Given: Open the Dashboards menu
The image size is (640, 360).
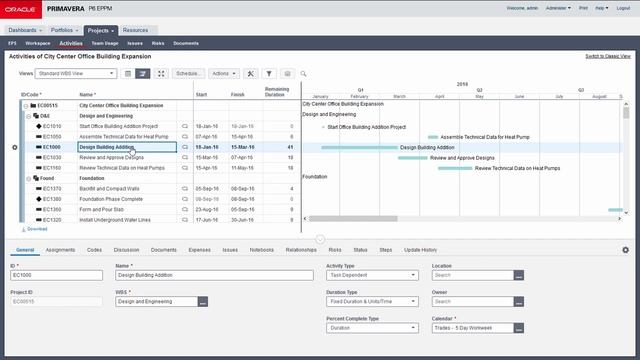Looking at the screenshot, I should pos(25,30).
